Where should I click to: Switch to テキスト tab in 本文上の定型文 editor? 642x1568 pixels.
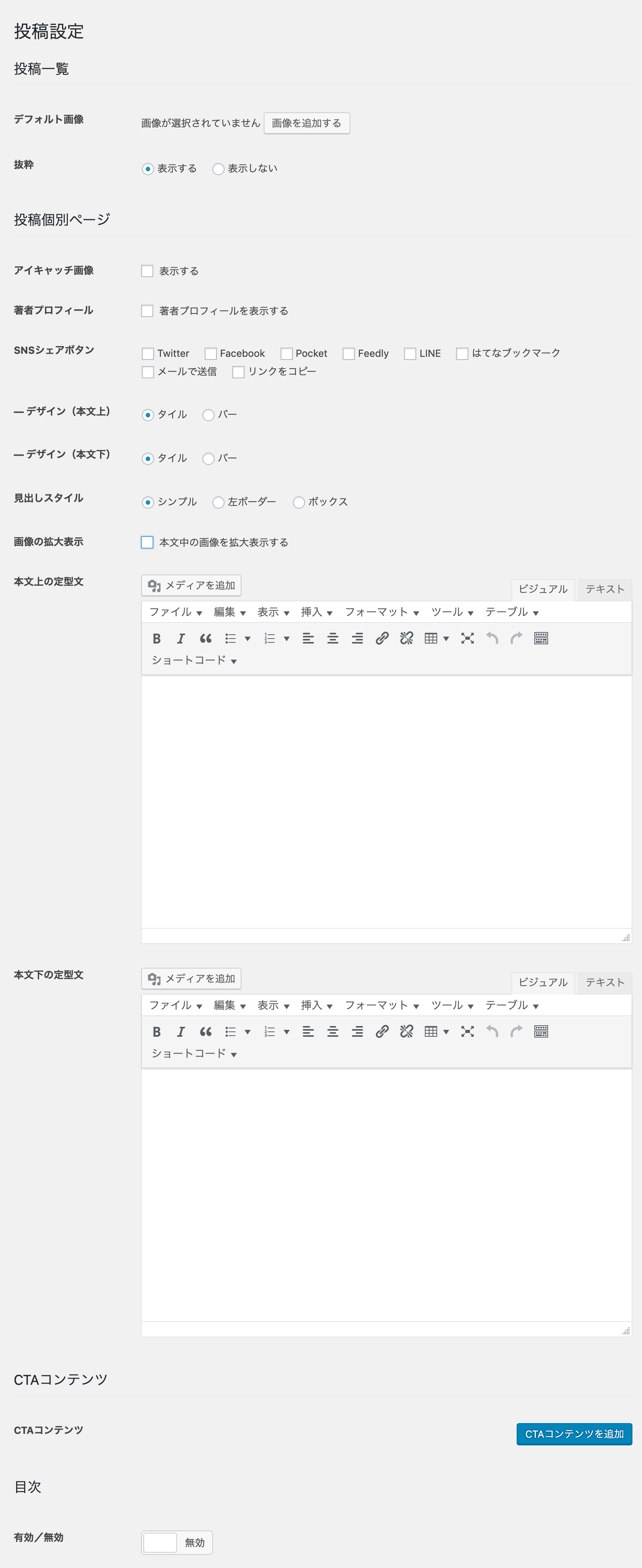604,589
